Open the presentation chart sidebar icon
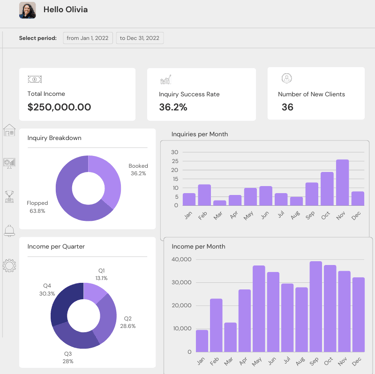Image resolution: width=375 pixels, height=374 pixels. 9,163
